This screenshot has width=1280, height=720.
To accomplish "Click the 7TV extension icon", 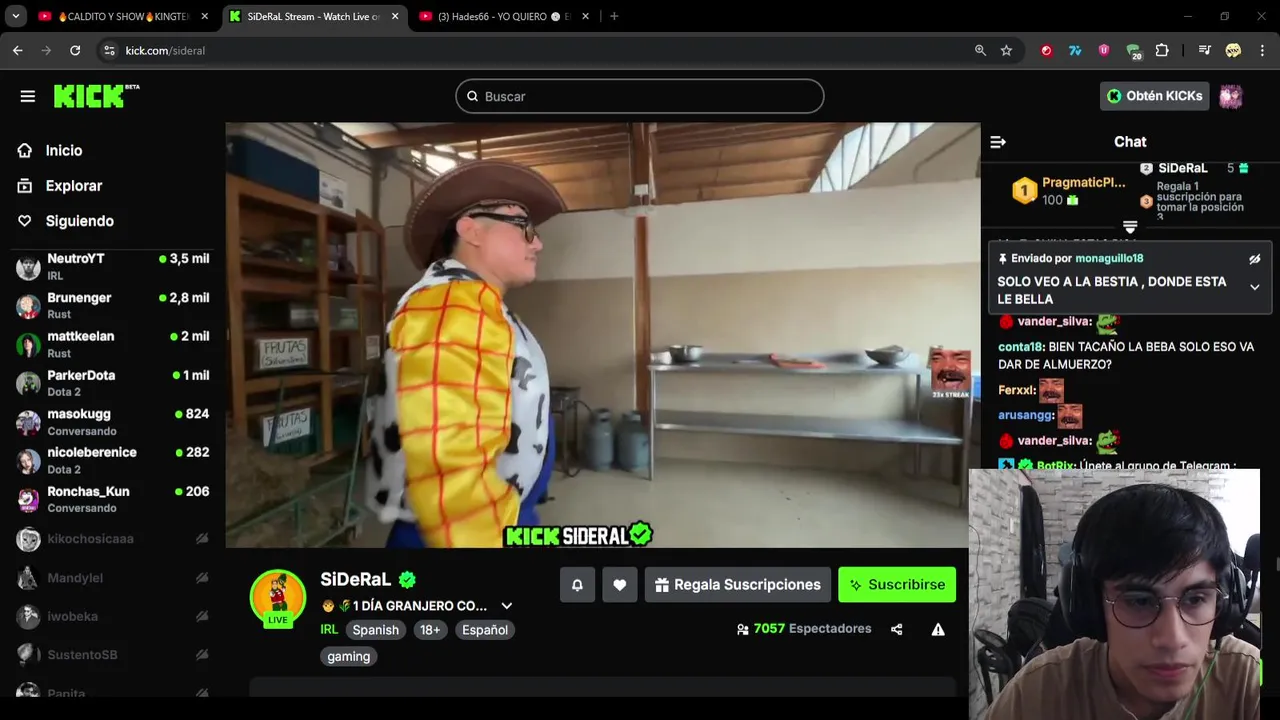I will click(x=1075, y=50).
